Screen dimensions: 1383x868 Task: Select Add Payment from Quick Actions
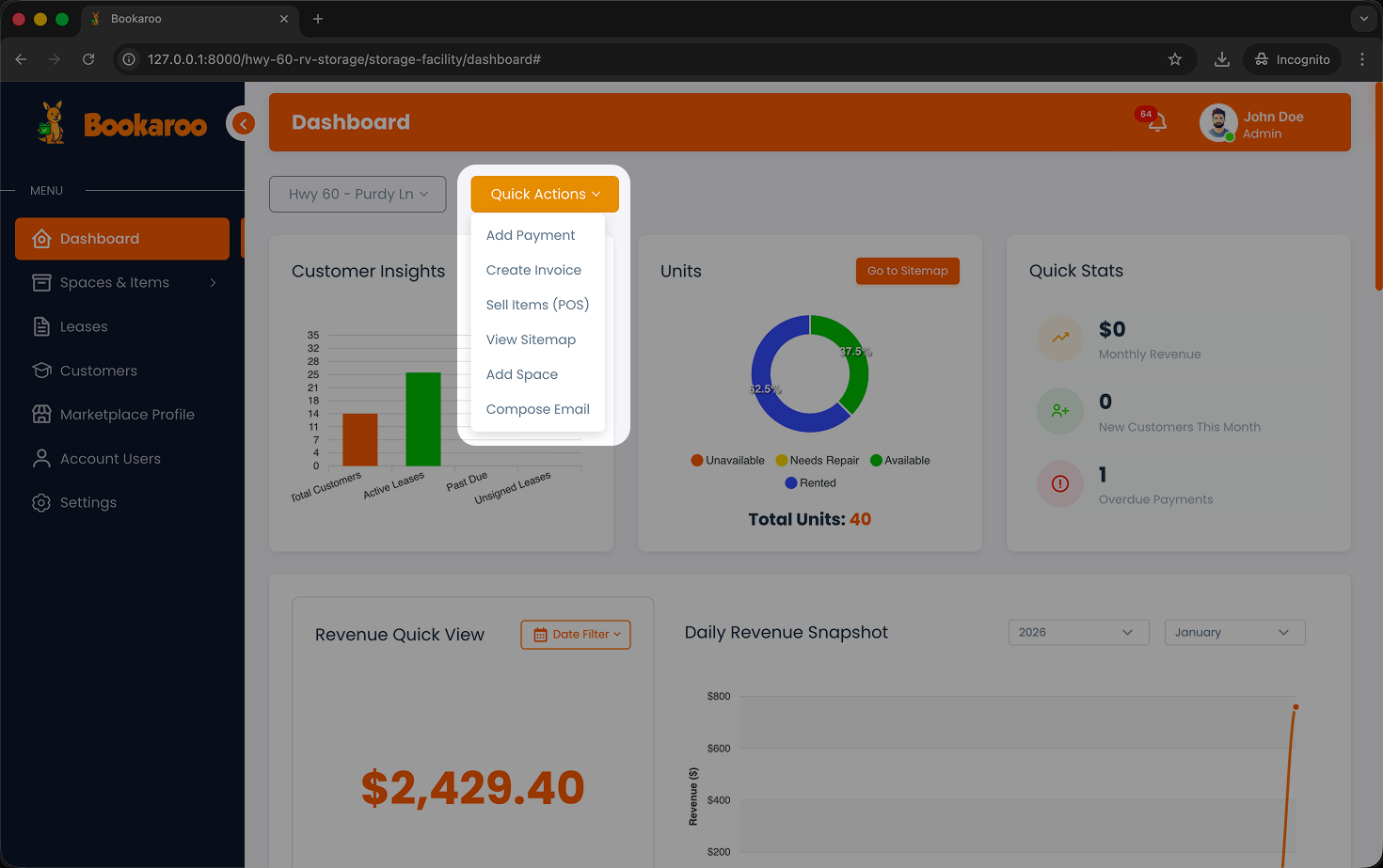tap(531, 235)
